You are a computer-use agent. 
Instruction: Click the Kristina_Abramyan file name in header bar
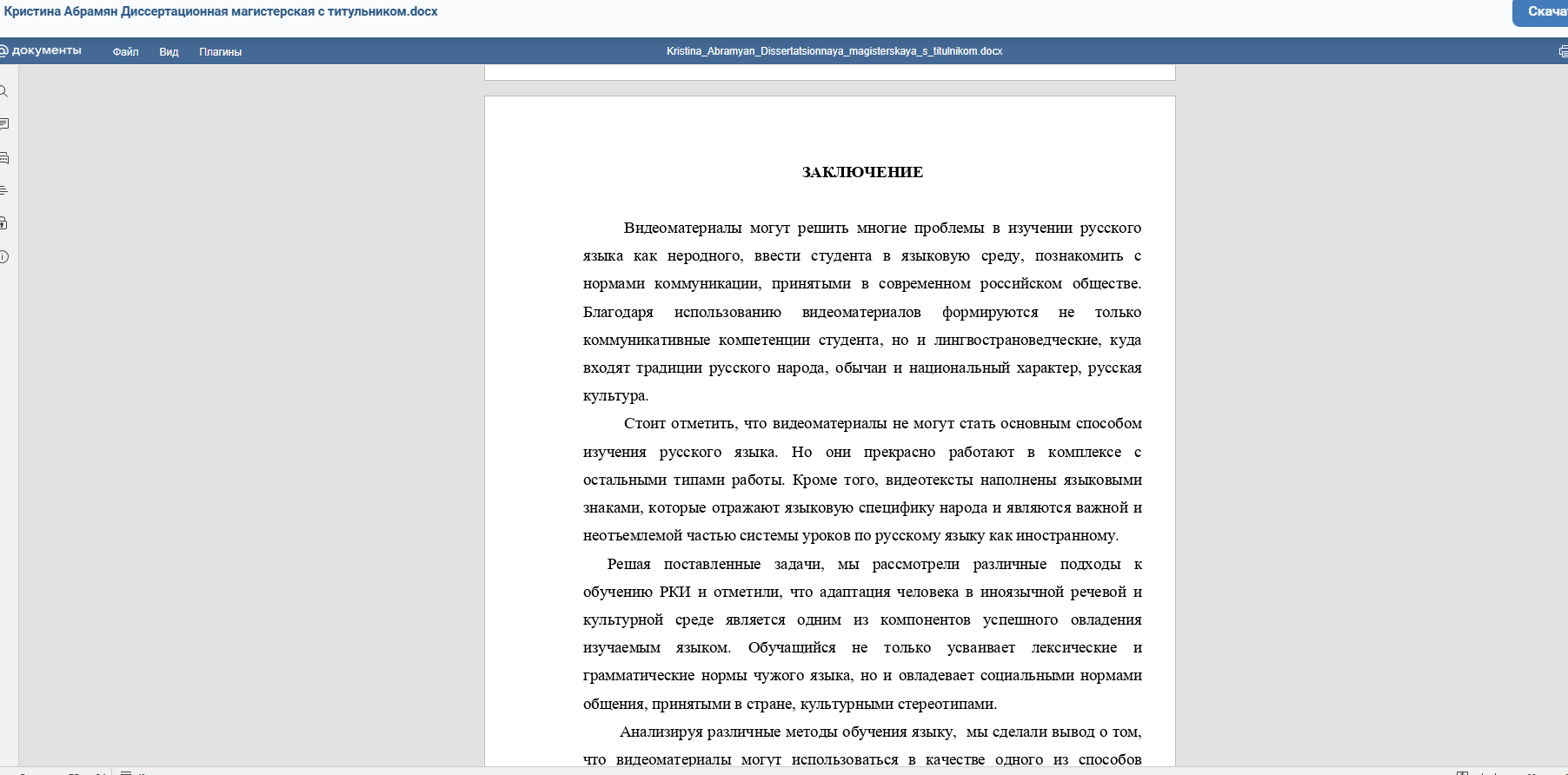coord(834,51)
